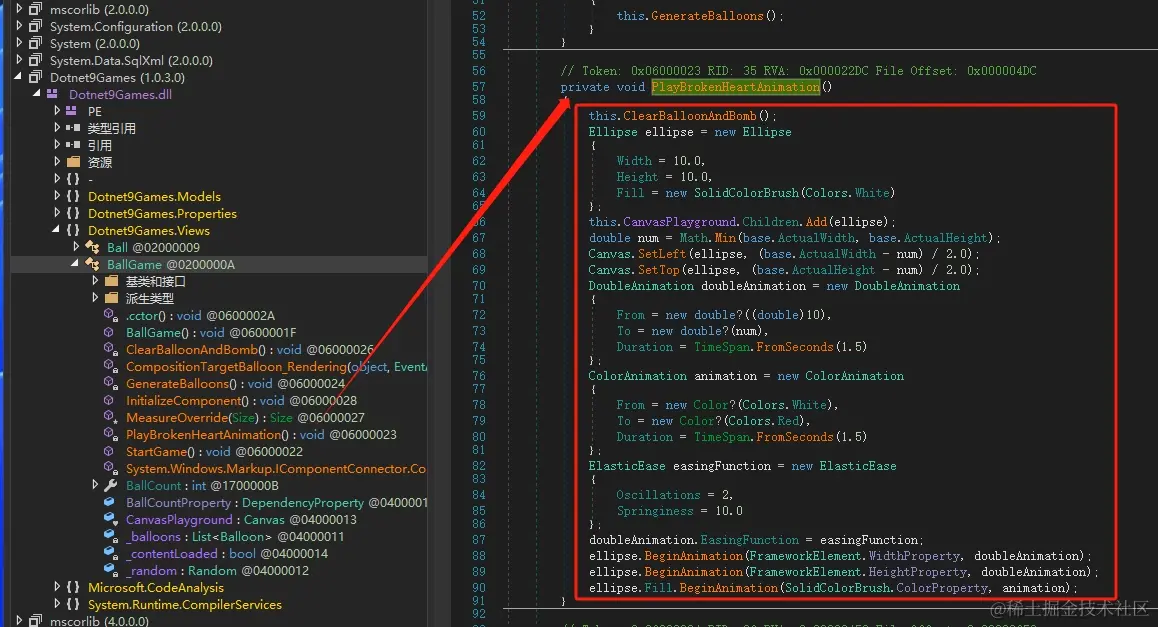Viewport: 1158px width, 627px height.
Task: Click SetTop method on line 69
Action: click(658, 270)
